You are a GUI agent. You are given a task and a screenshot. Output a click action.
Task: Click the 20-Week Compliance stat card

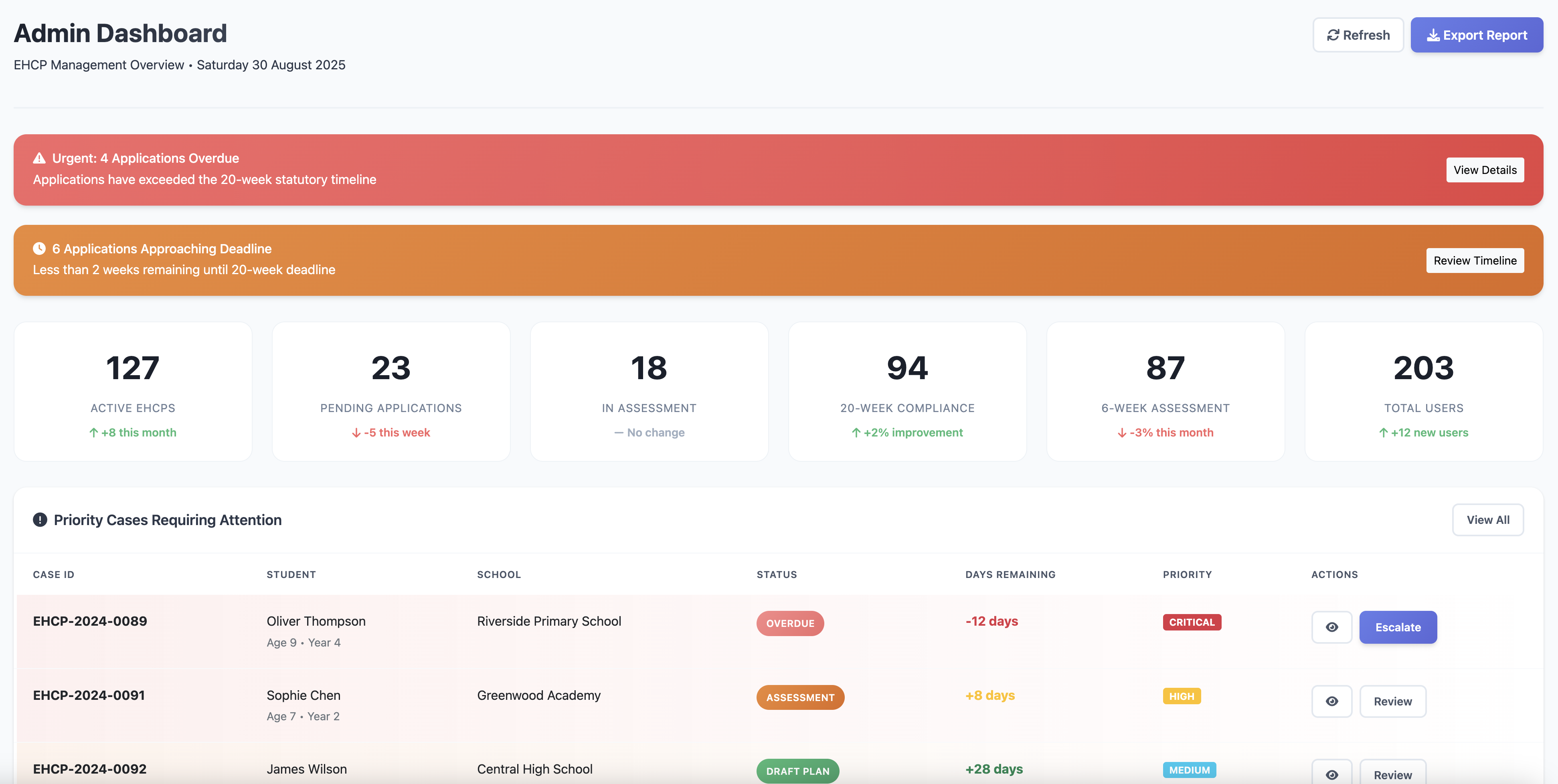pyautogui.click(x=907, y=392)
